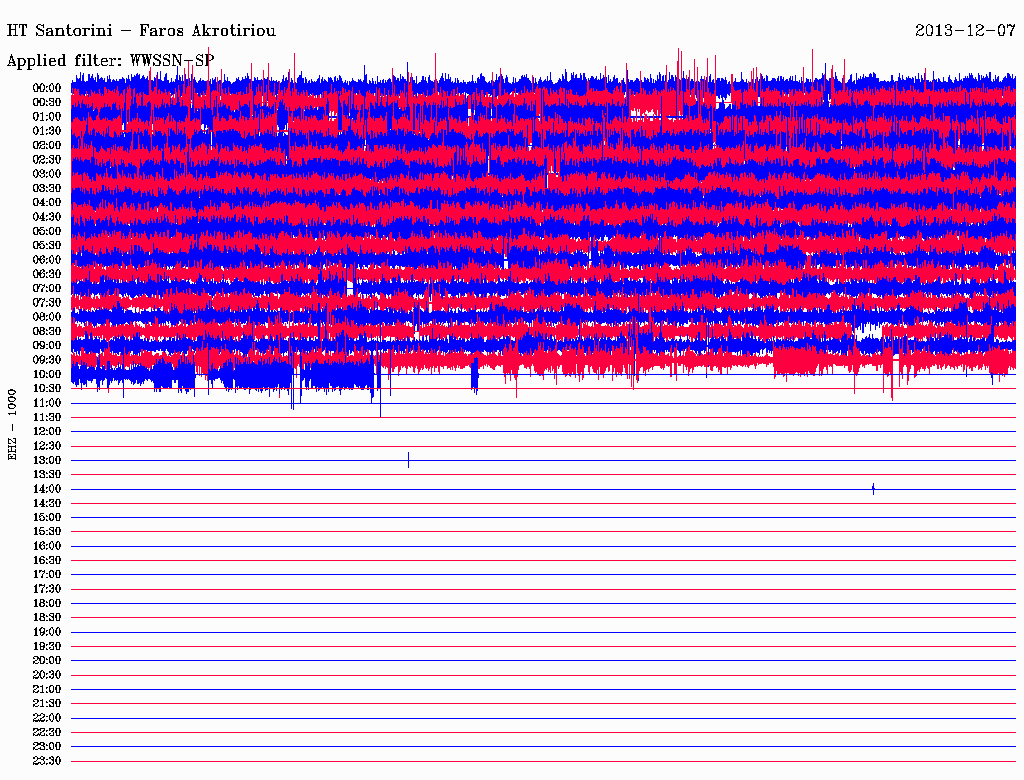Image resolution: width=1024 pixels, height=780 pixels.
Task: Select the 12:00 time label
Action: 47,432
